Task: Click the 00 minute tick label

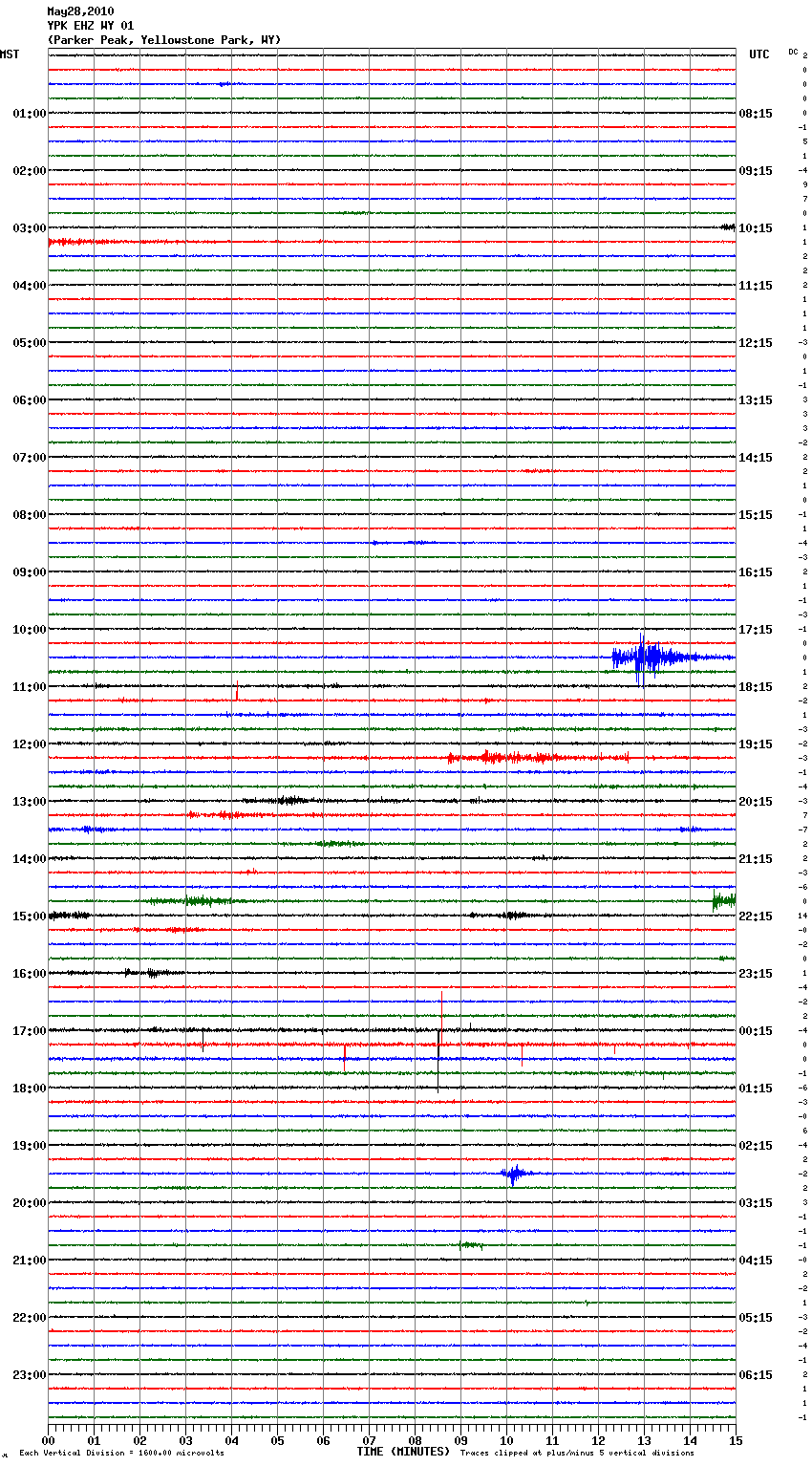Action: coord(48,1440)
